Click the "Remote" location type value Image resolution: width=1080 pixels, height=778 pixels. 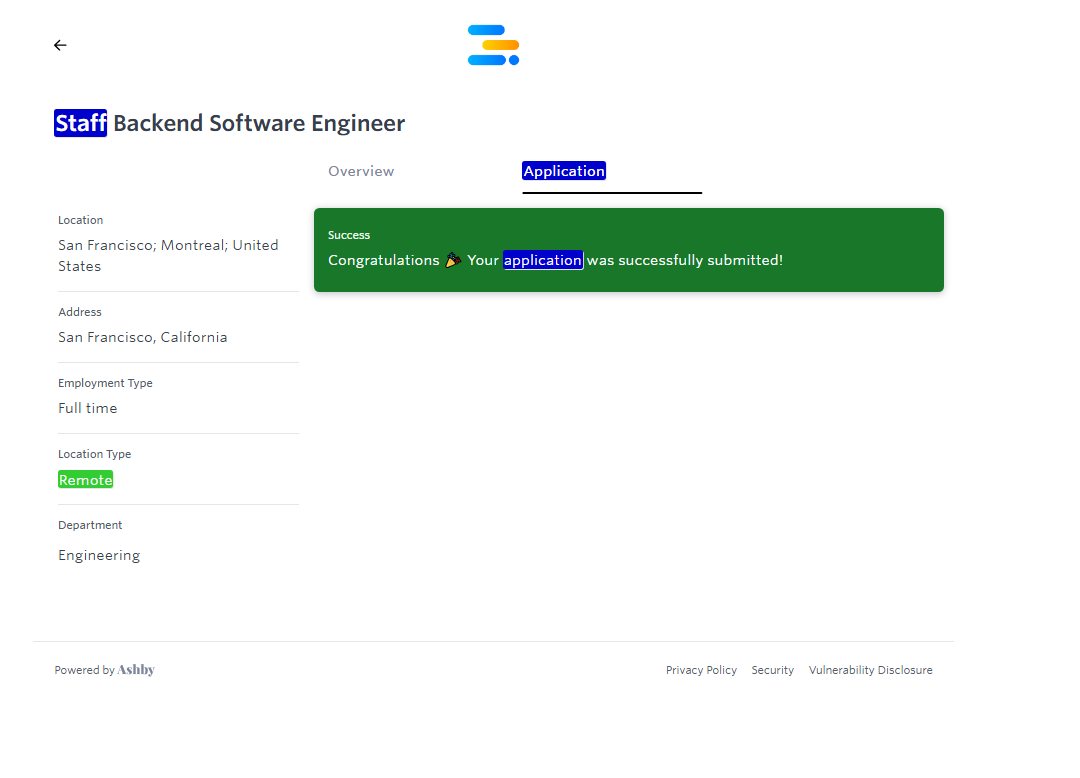(x=86, y=480)
